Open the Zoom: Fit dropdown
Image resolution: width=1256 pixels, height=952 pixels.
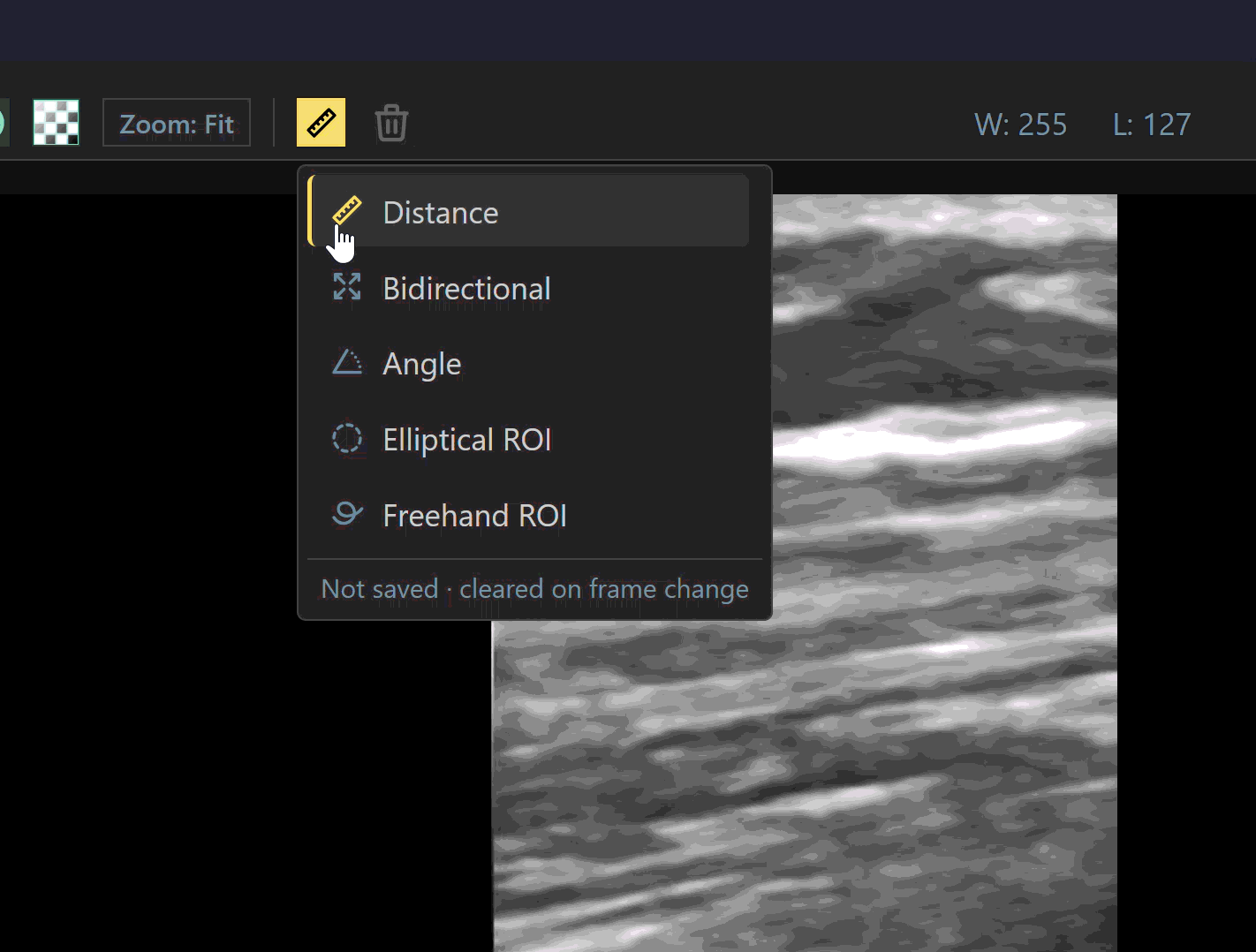(x=177, y=123)
